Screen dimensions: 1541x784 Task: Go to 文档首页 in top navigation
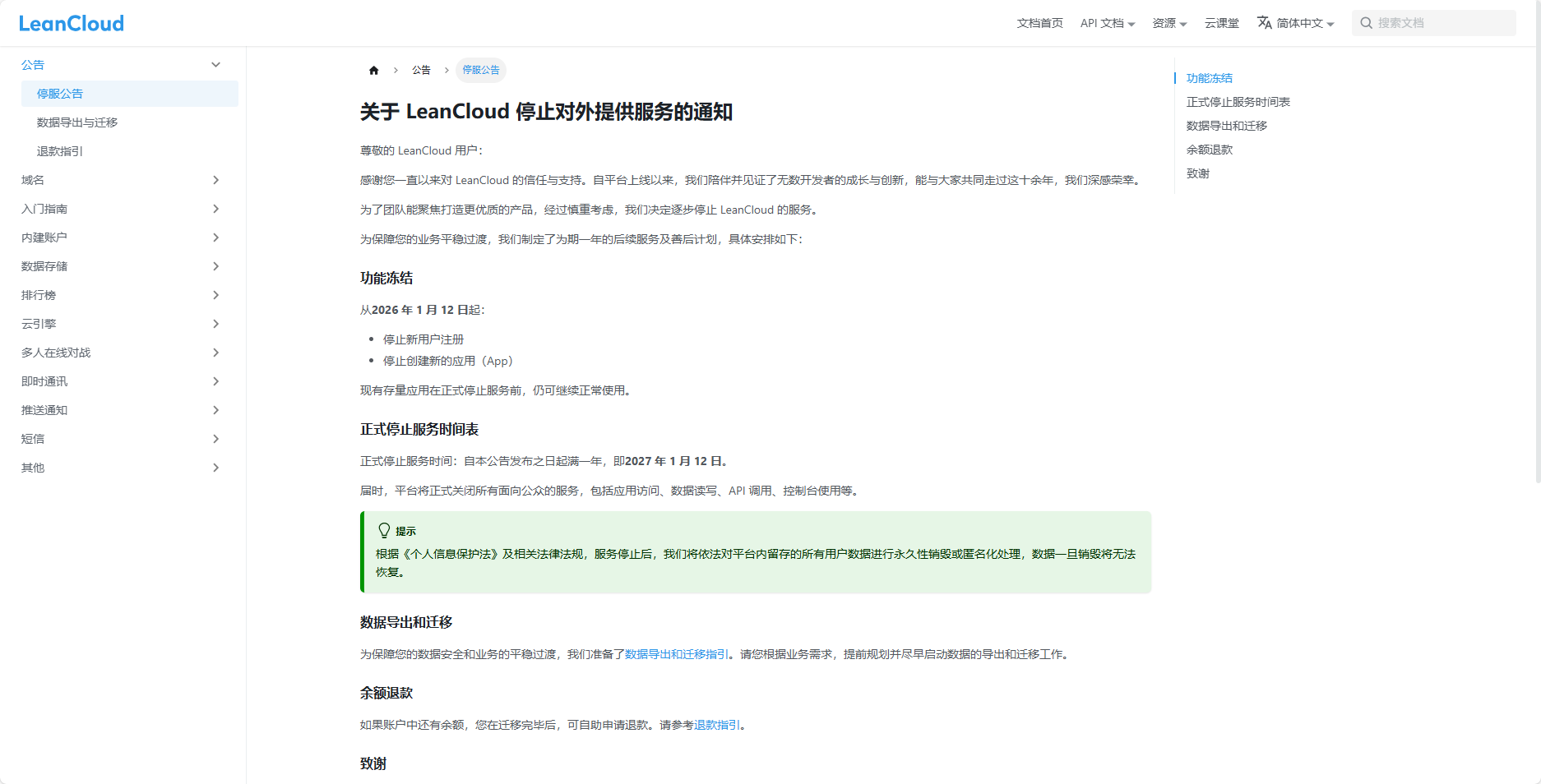click(1039, 23)
